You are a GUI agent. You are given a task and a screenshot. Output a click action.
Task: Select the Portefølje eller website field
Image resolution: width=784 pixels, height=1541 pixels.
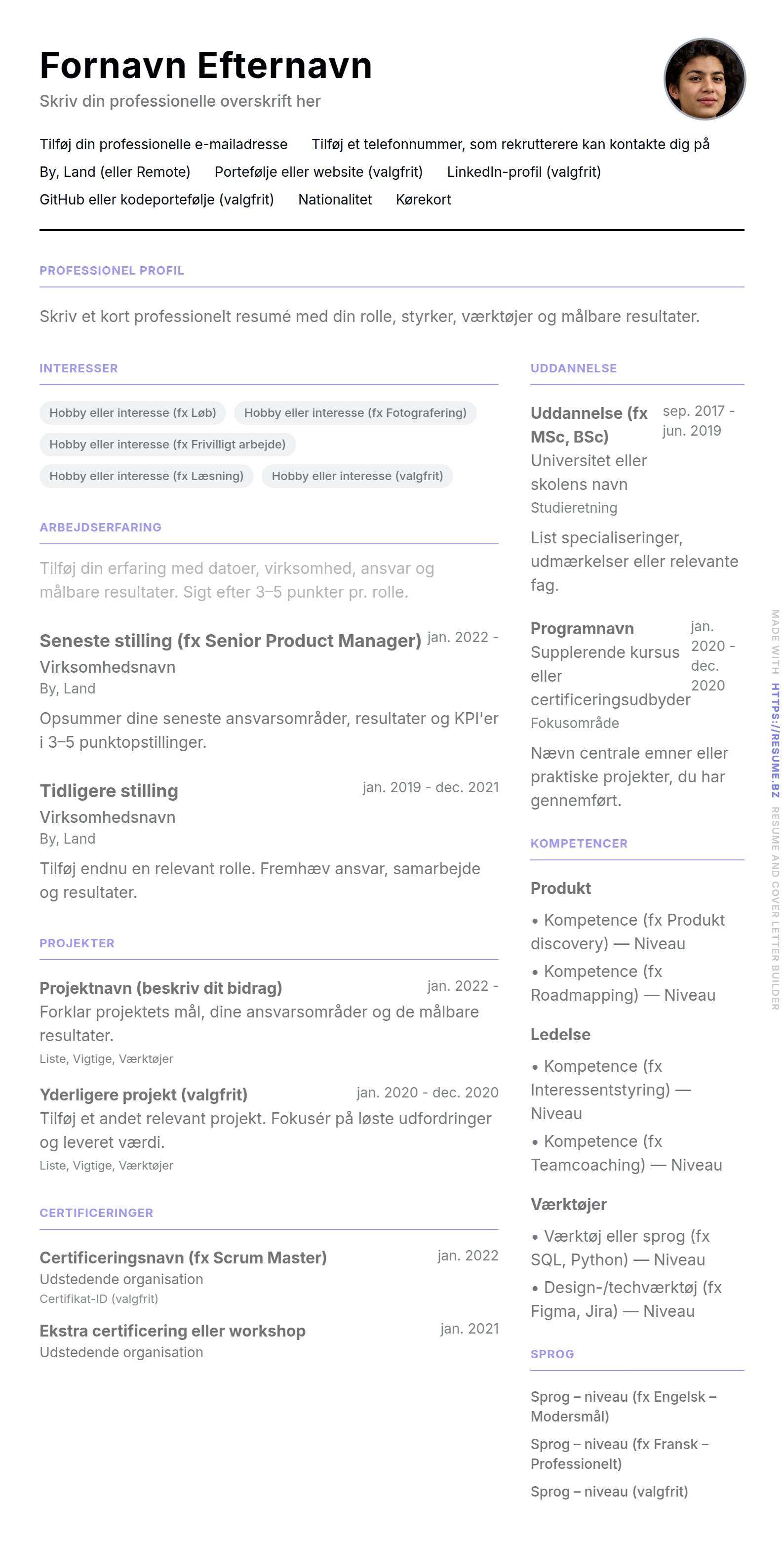coord(318,172)
